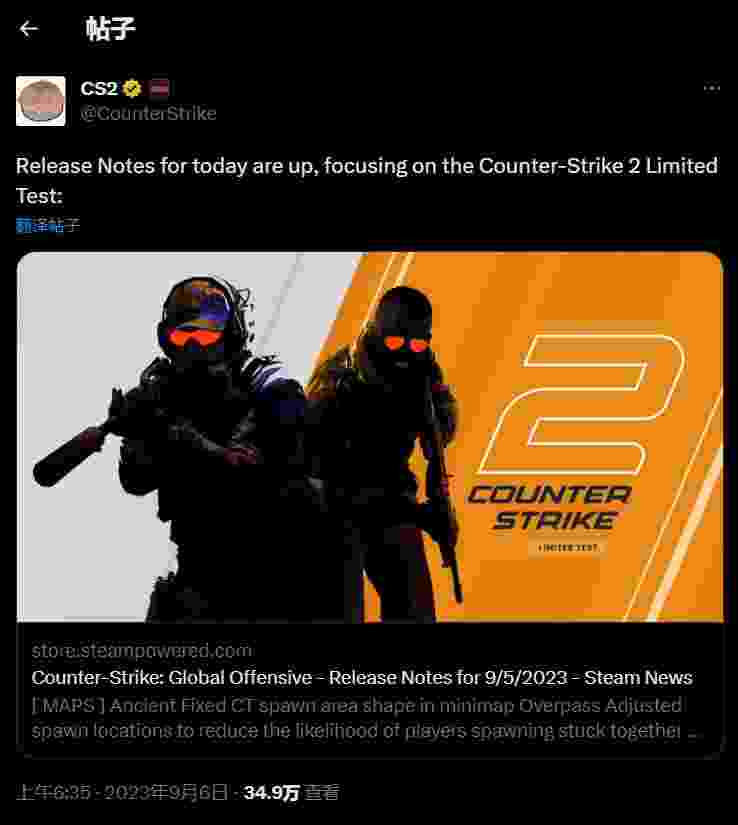Open Release Notes for 9/5/2023 card title

(362, 678)
